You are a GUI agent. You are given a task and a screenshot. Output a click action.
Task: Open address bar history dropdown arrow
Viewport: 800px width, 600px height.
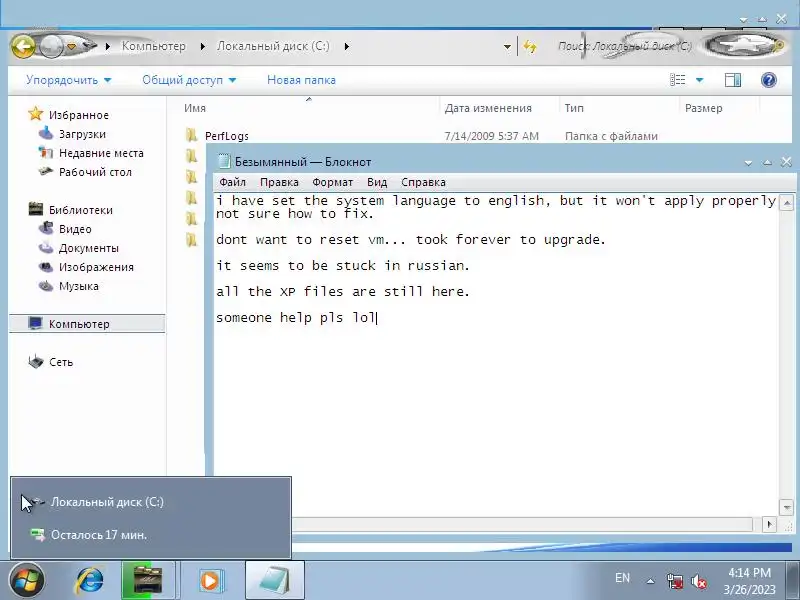[507, 47]
